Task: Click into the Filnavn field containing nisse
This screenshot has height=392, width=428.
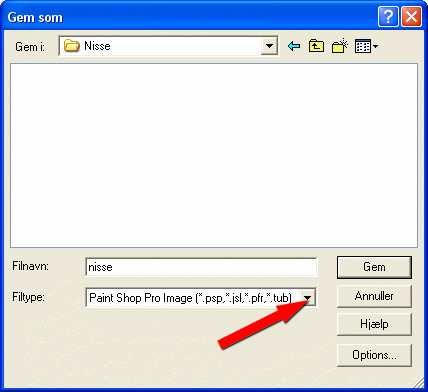Action: [x=201, y=267]
